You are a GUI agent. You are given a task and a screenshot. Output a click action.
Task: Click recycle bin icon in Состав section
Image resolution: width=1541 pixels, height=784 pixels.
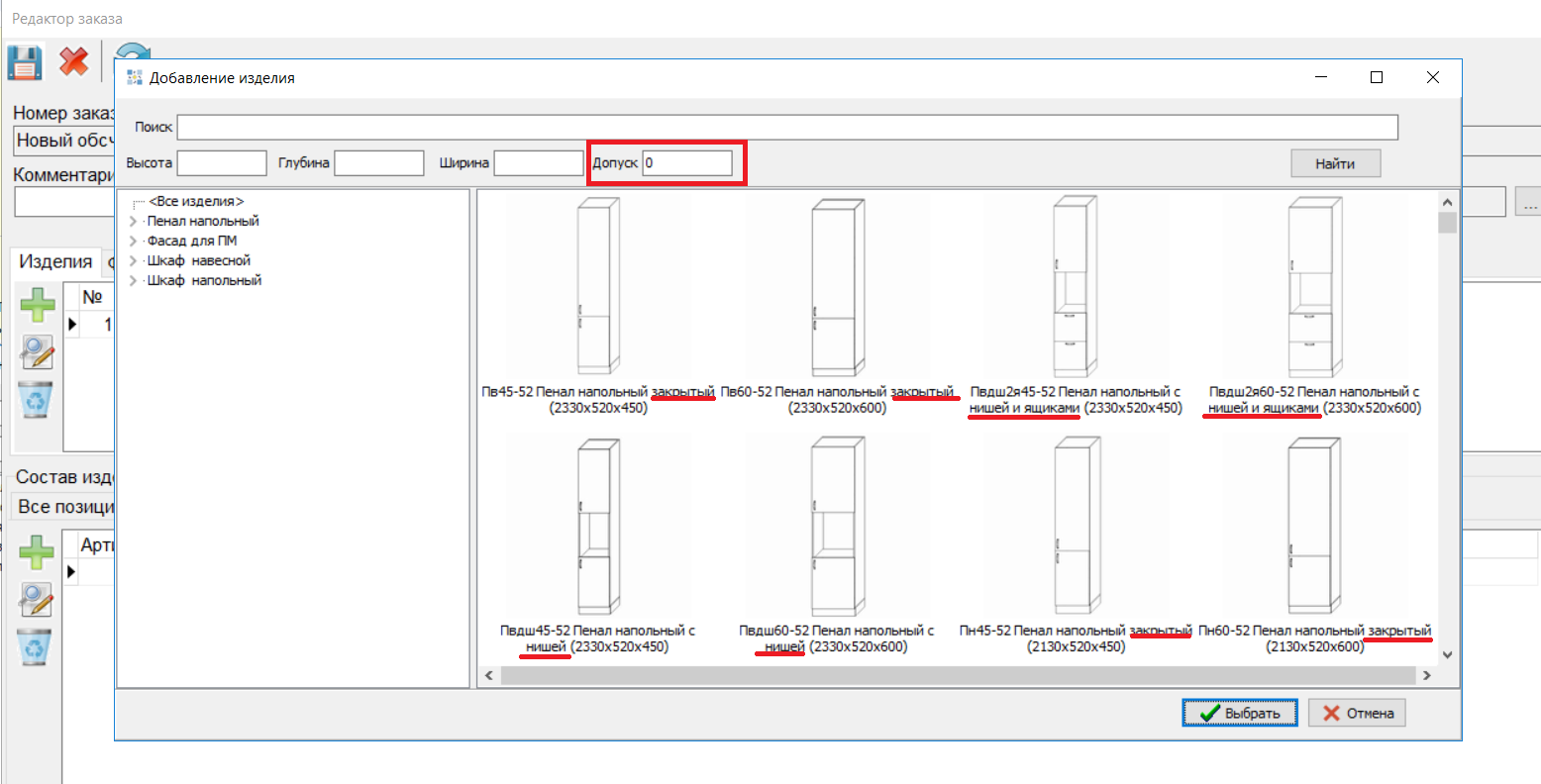(38, 647)
